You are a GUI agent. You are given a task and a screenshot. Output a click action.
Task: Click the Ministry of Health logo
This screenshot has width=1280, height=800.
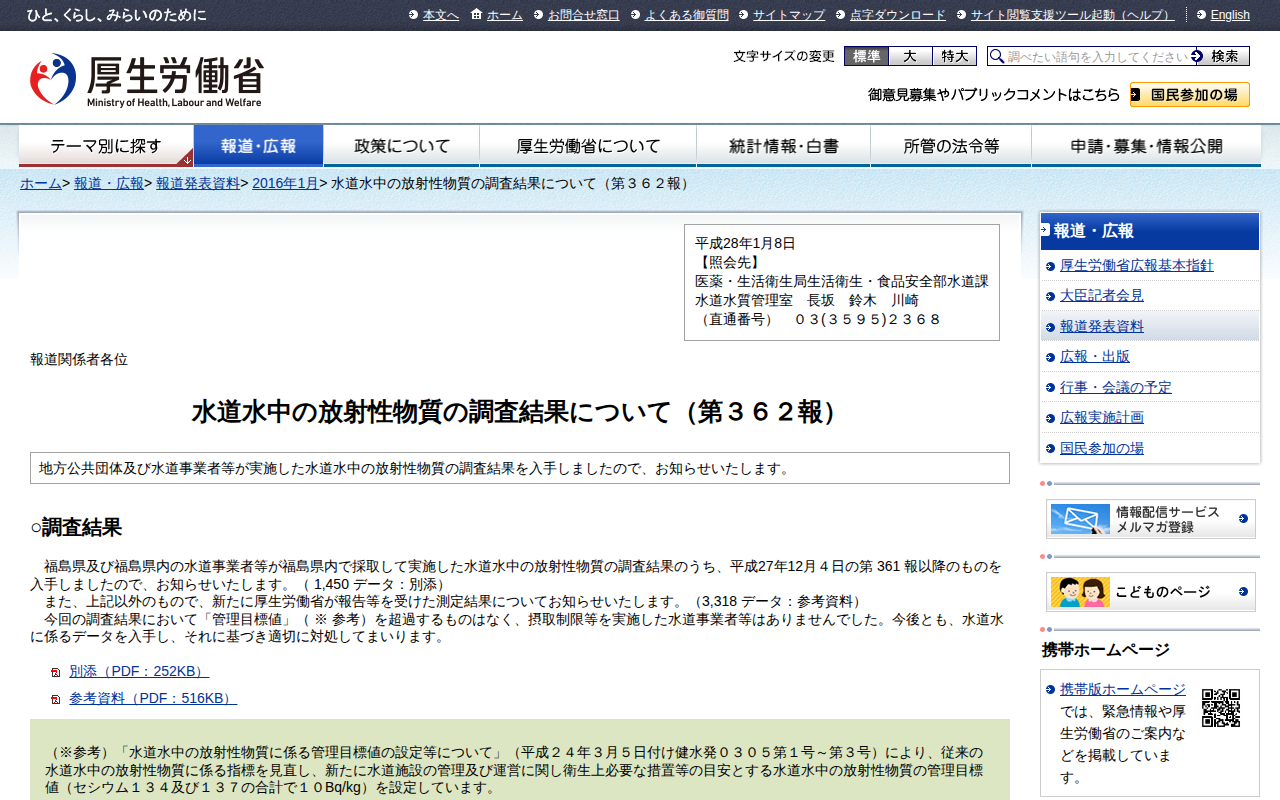click(146, 80)
